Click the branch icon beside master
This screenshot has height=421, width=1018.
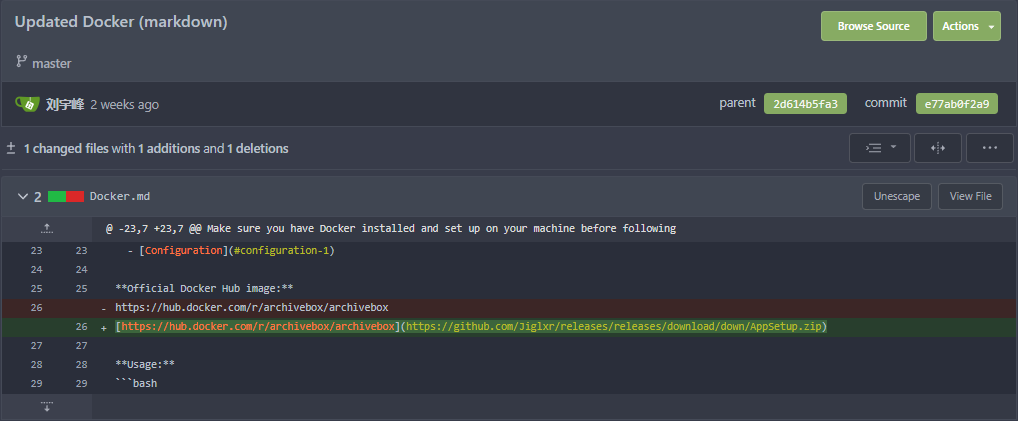point(21,63)
